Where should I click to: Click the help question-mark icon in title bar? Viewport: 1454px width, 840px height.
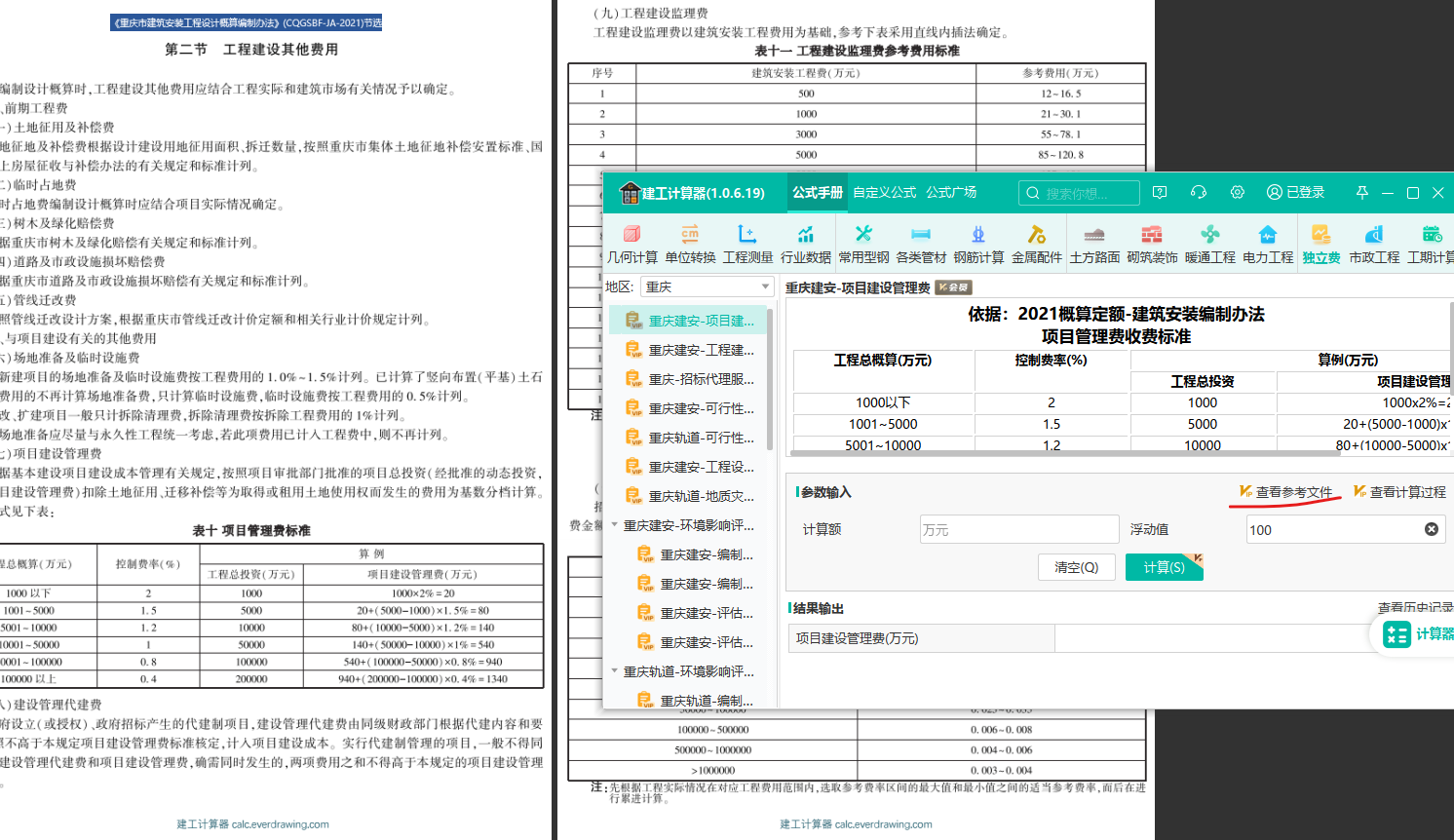click(1160, 193)
